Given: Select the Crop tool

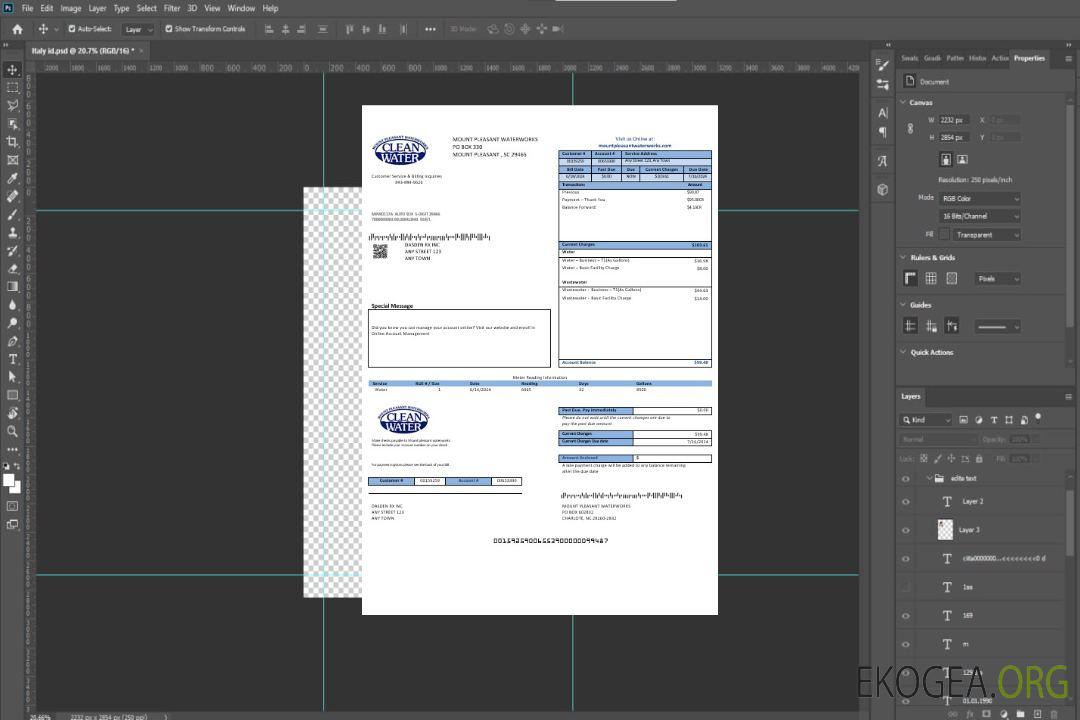Looking at the screenshot, I should pyautogui.click(x=12, y=142).
